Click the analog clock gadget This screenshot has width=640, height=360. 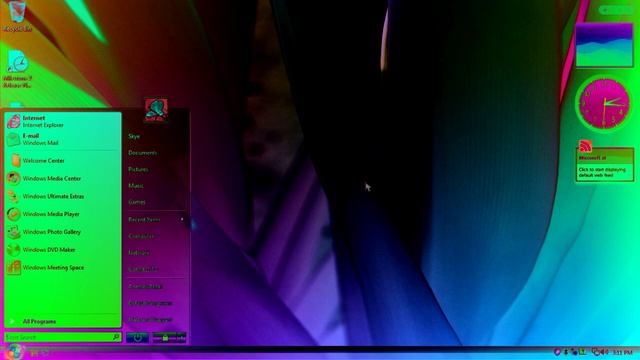605,104
